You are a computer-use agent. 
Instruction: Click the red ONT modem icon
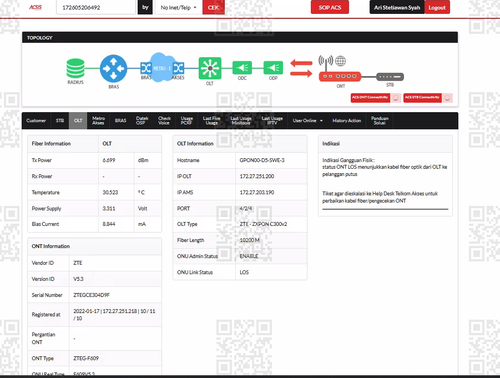click(x=340, y=77)
